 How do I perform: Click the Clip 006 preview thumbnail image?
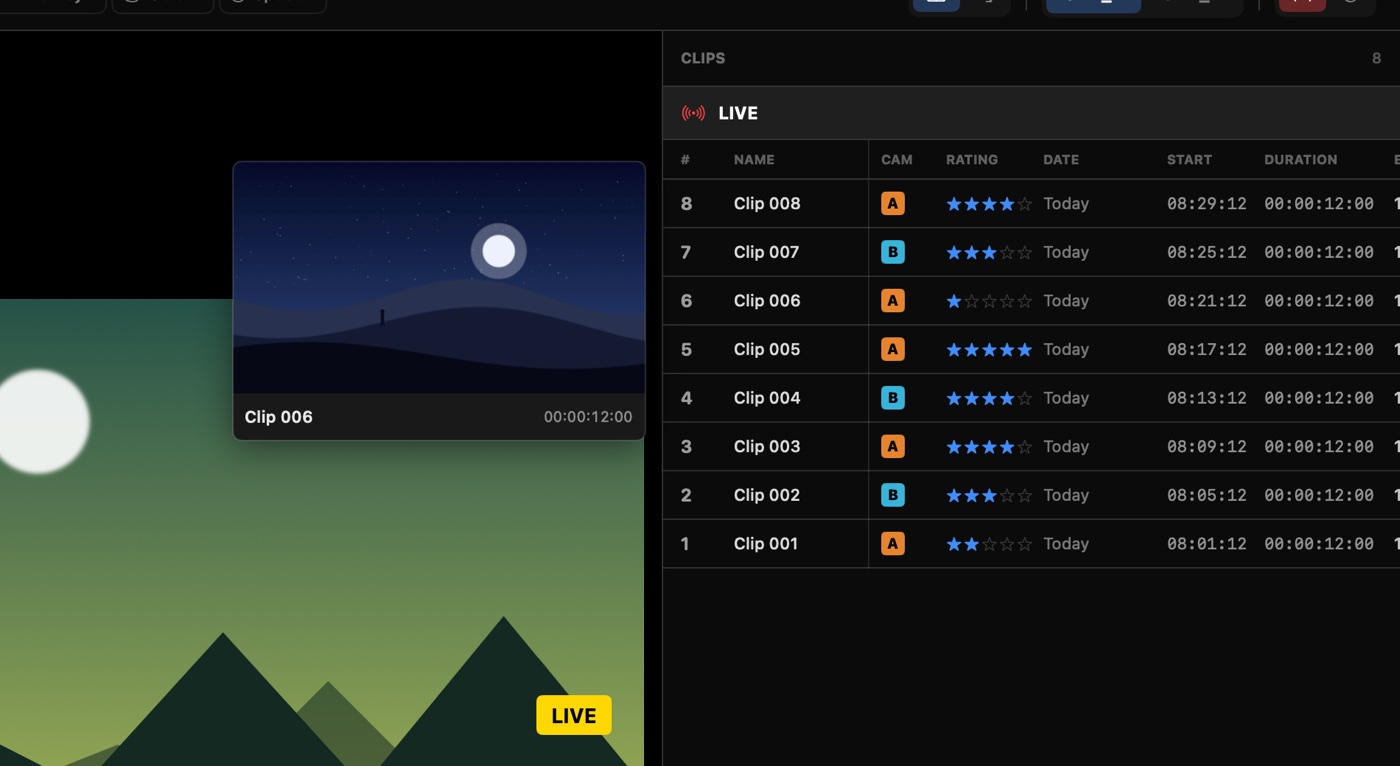[439, 278]
